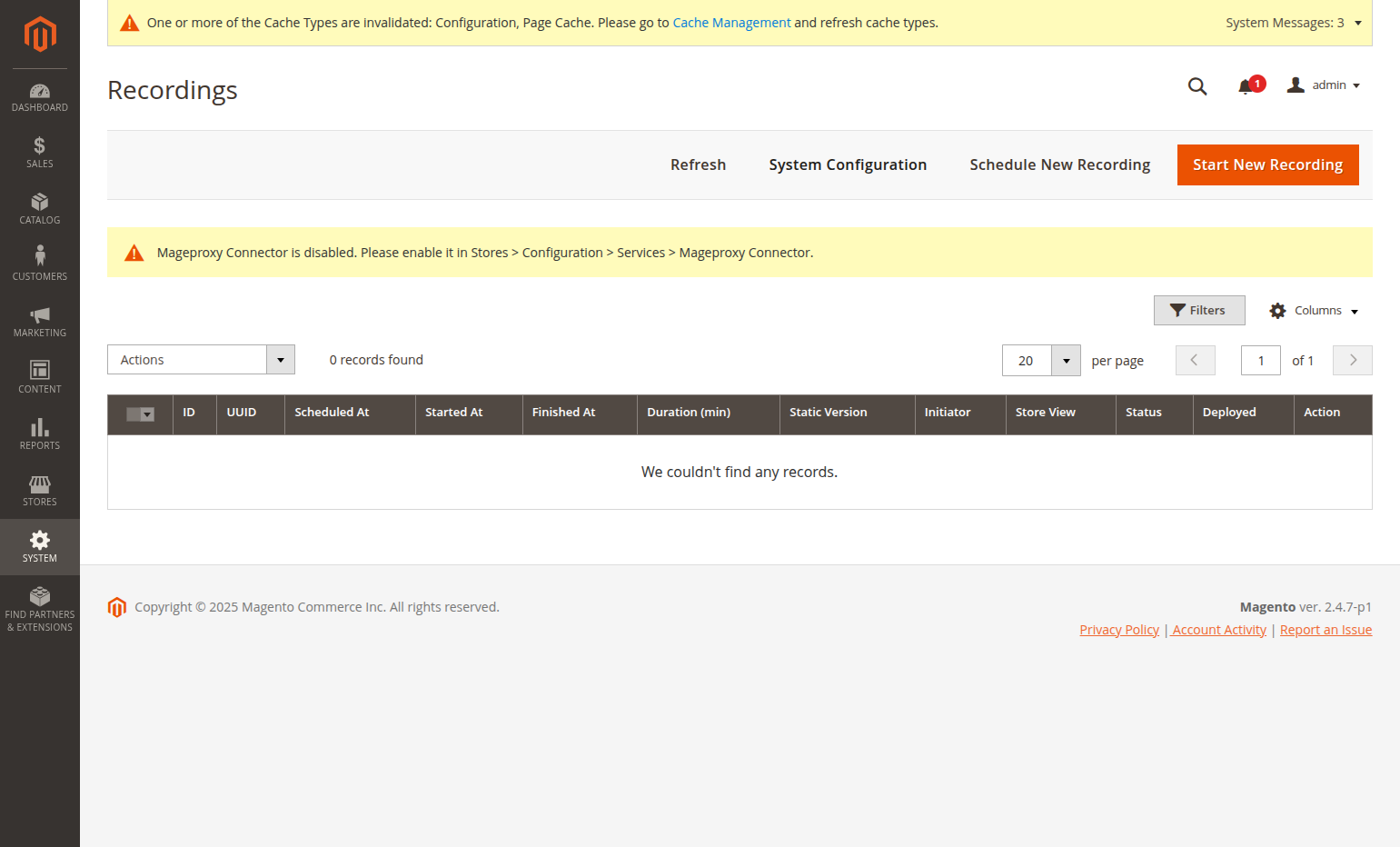Viewport: 1400px width, 847px height.
Task: Click the previous page arrow
Action: coord(1195,361)
